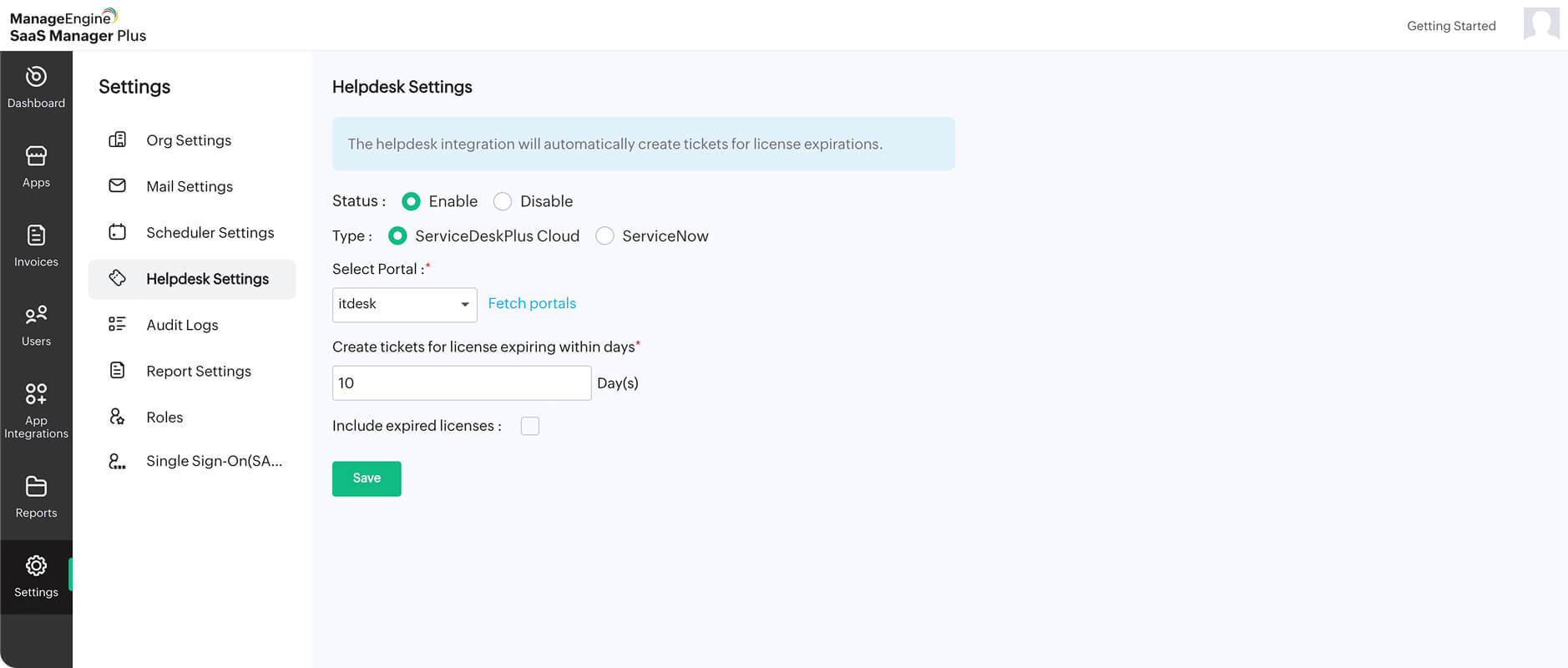Screen dimensions: 1568x668
Task: Open Org Settings menu item
Action: coord(189,140)
